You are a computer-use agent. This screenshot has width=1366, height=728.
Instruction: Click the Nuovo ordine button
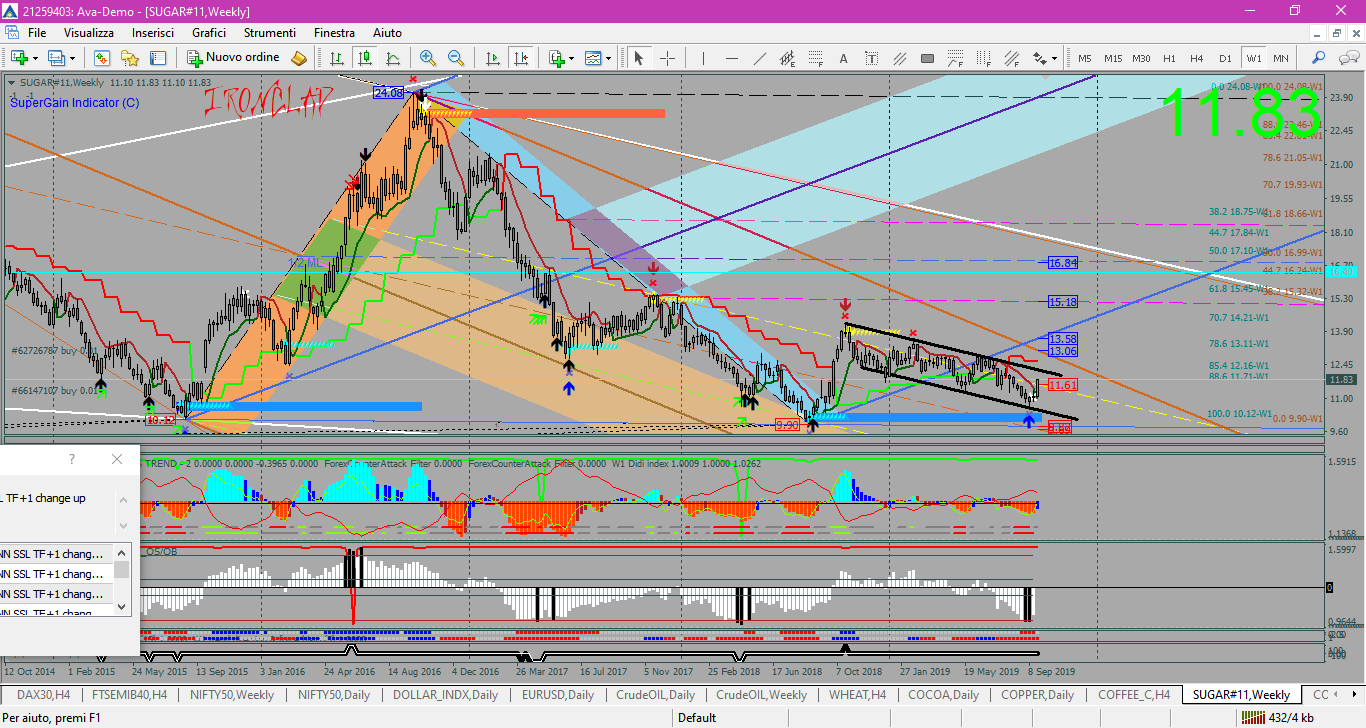pyautogui.click(x=233, y=58)
